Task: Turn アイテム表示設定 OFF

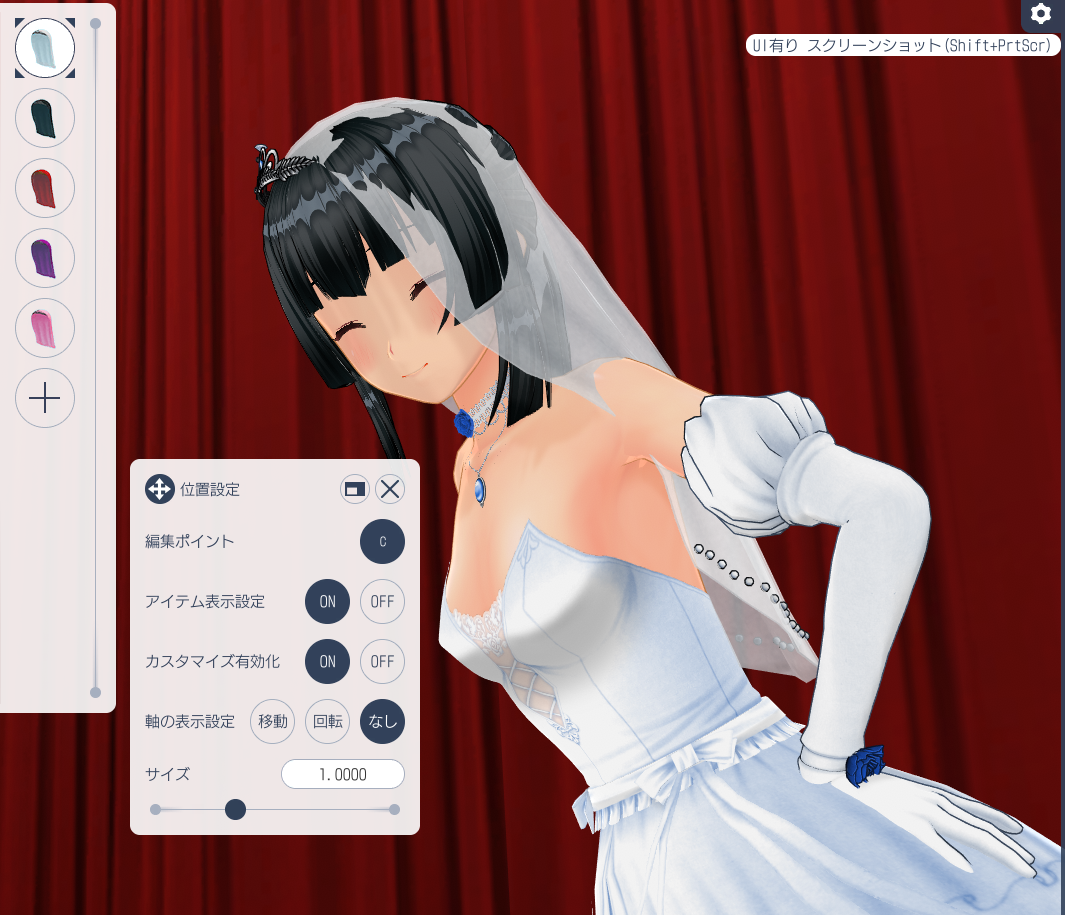Action: click(x=382, y=601)
